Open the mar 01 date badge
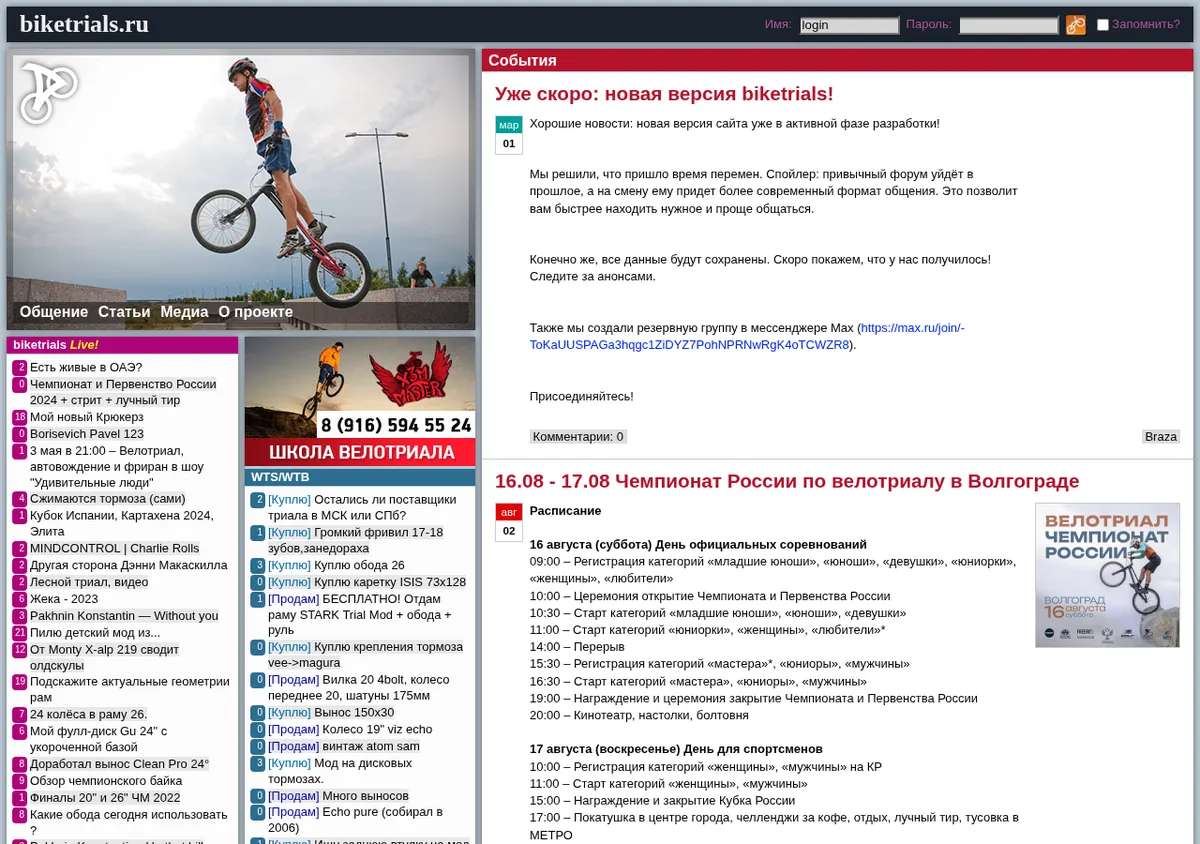This screenshot has width=1200, height=844. [x=509, y=135]
